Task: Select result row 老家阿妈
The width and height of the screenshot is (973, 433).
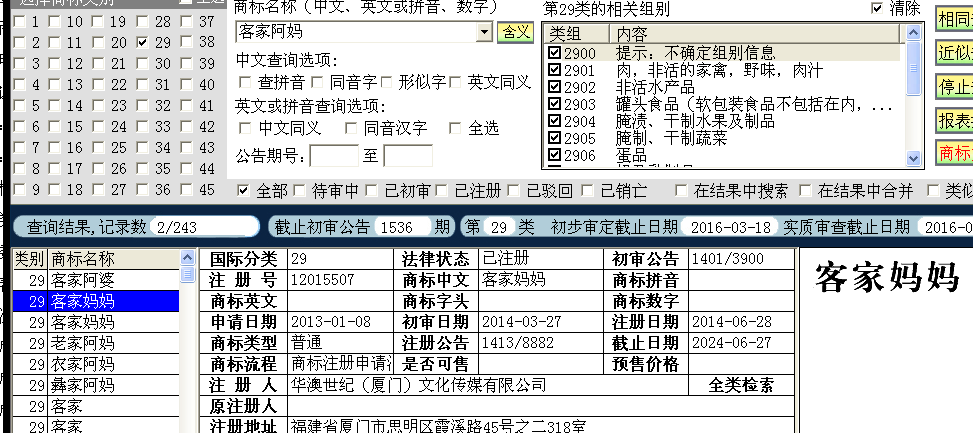Action: pos(96,343)
